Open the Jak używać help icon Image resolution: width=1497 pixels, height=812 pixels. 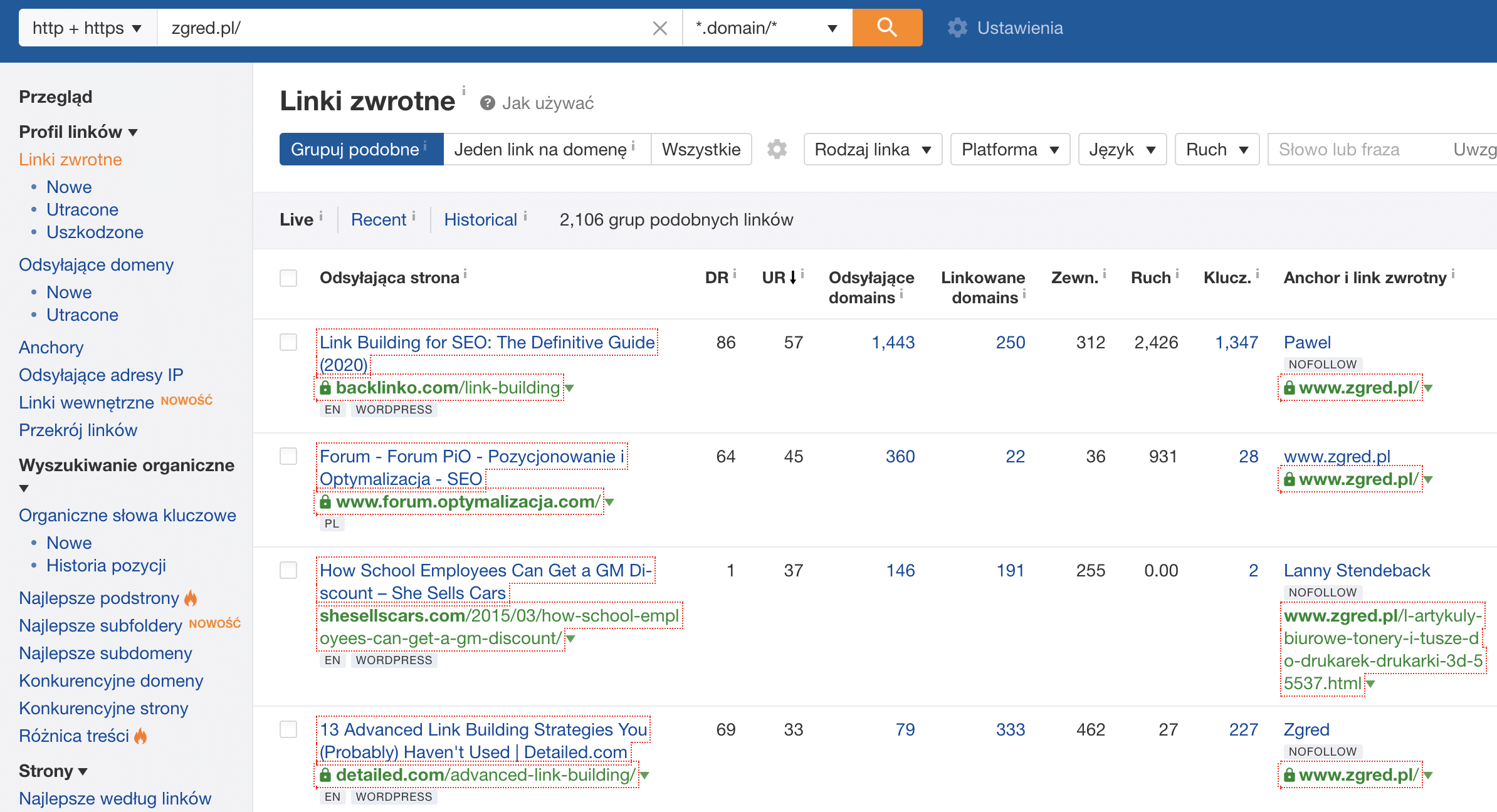coord(487,103)
